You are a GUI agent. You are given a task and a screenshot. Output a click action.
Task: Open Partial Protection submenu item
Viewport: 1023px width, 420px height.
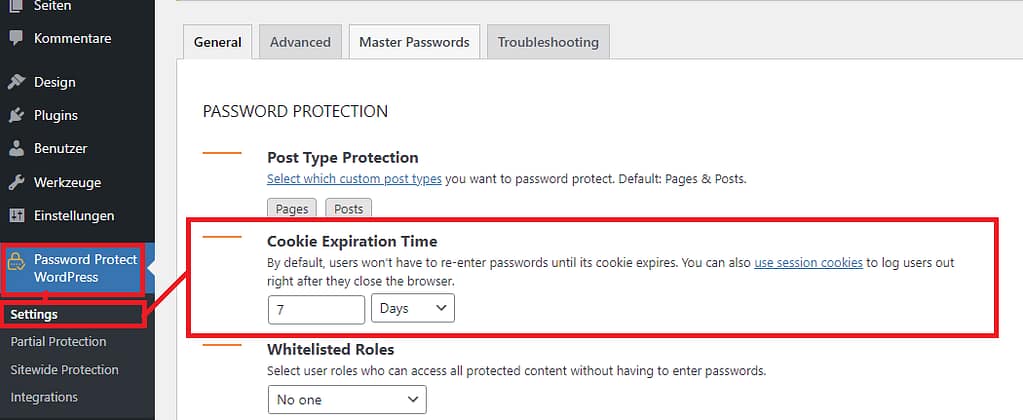(x=58, y=342)
